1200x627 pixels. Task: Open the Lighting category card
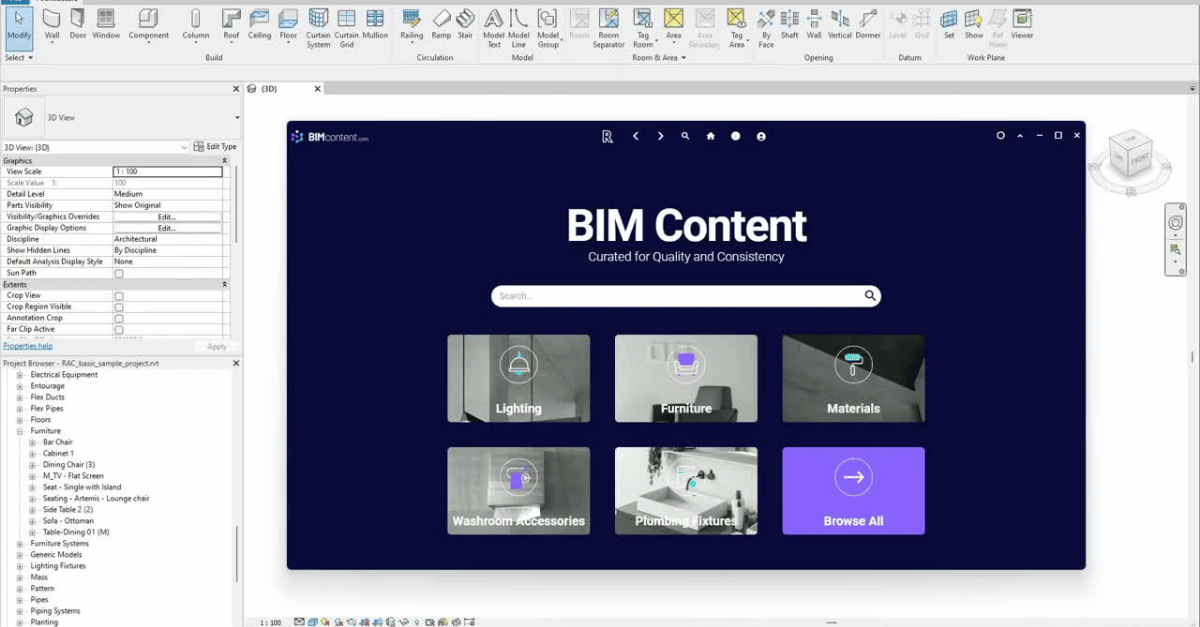[518, 378]
